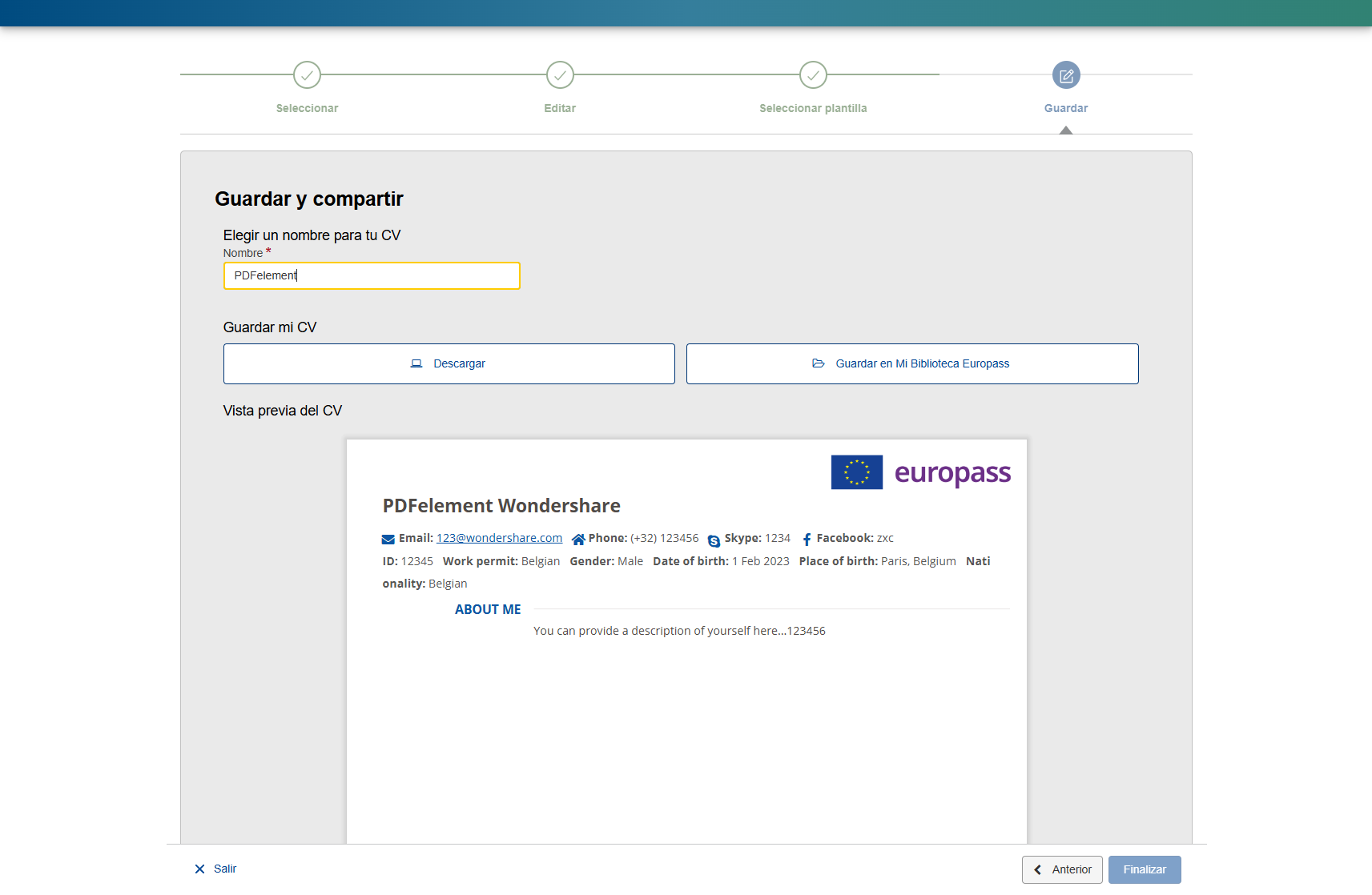This screenshot has width=1372, height=895.
Task: Open the 123@wondershare.com email link
Action: coord(499,539)
